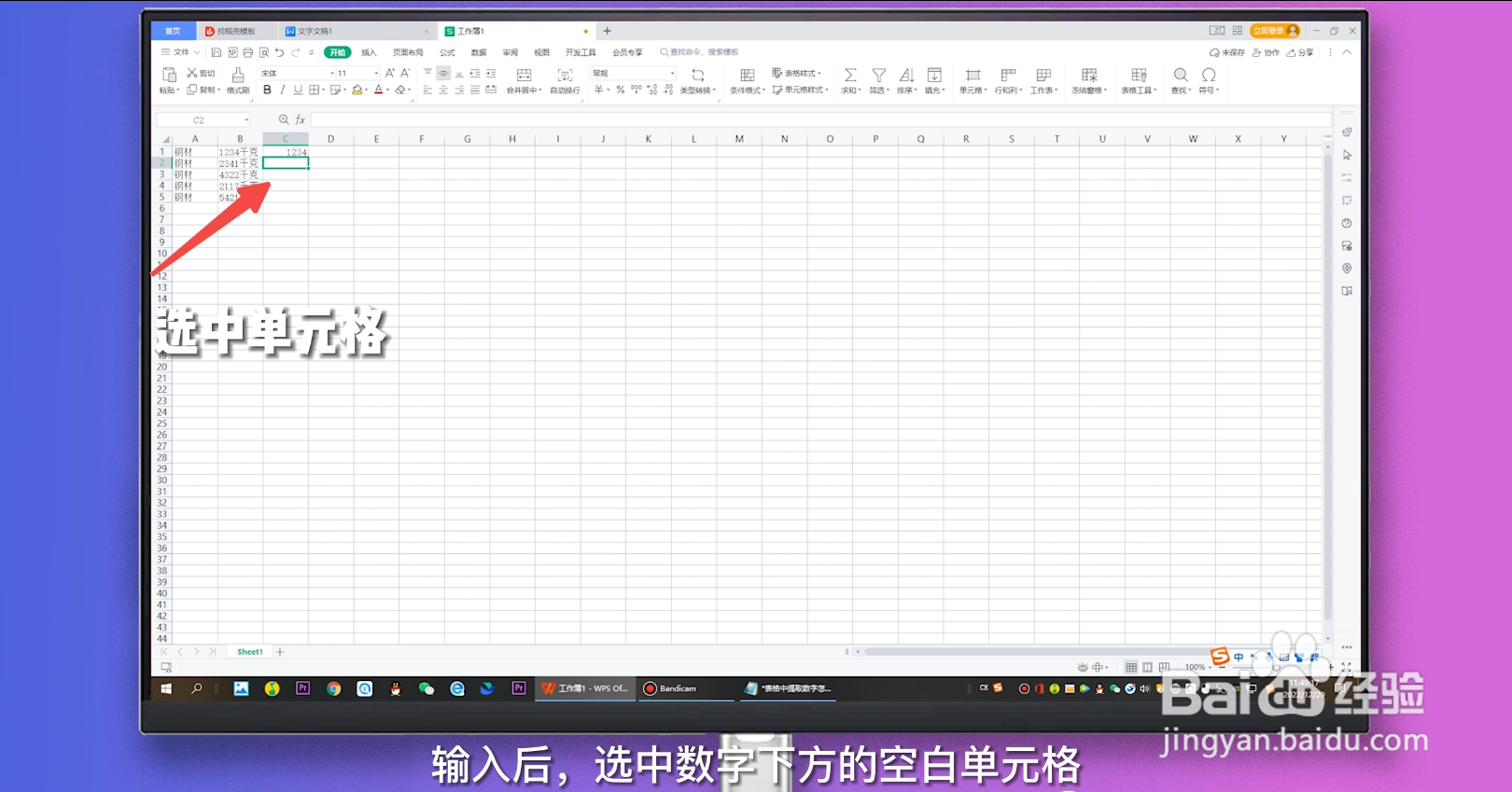Open the font name dropdown (宋体)

point(332,73)
